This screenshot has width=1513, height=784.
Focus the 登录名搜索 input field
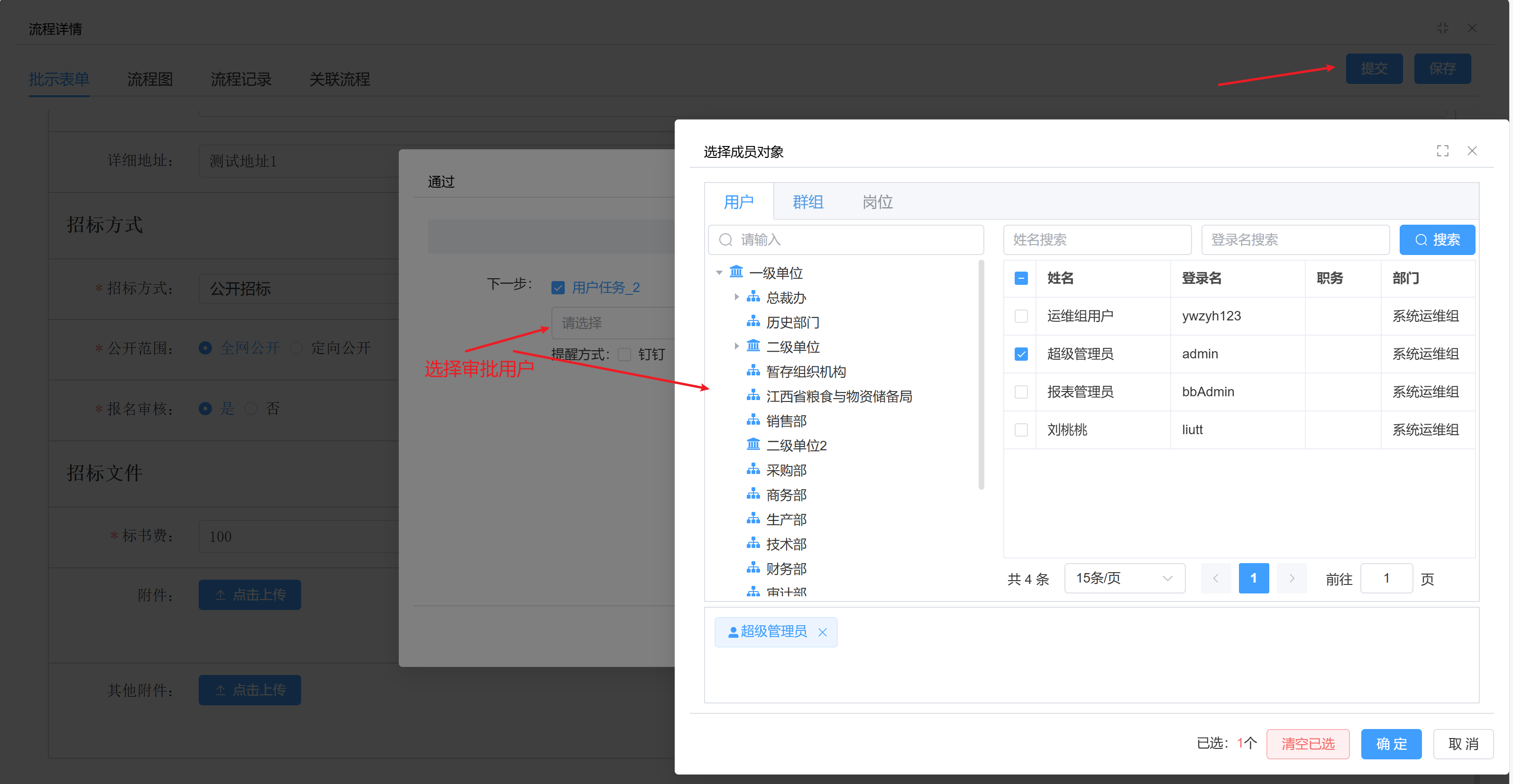(x=1295, y=239)
